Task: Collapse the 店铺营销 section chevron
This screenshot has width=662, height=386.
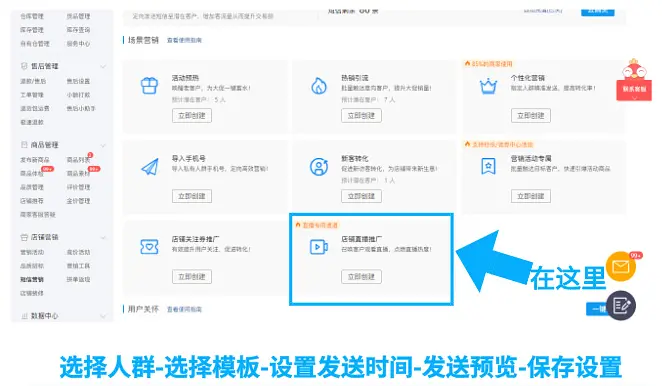Action: [x=103, y=238]
